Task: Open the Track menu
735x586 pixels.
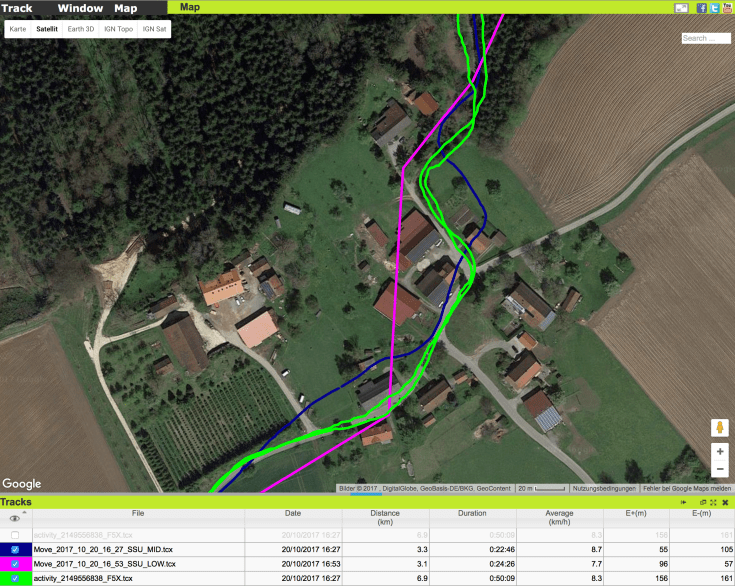Action: pos(17,8)
